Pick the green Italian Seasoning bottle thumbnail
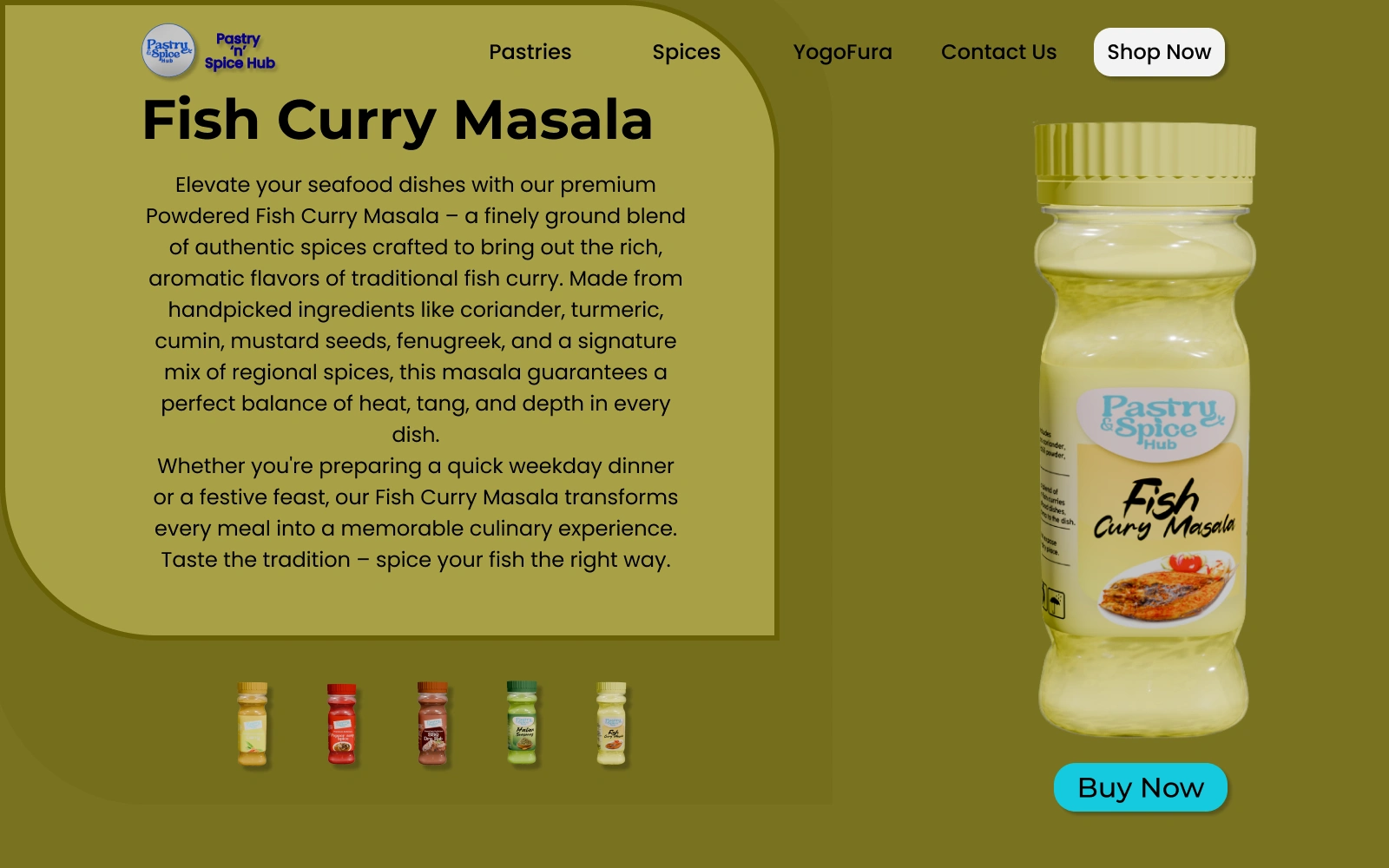This screenshot has width=1389, height=868. tap(522, 722)
